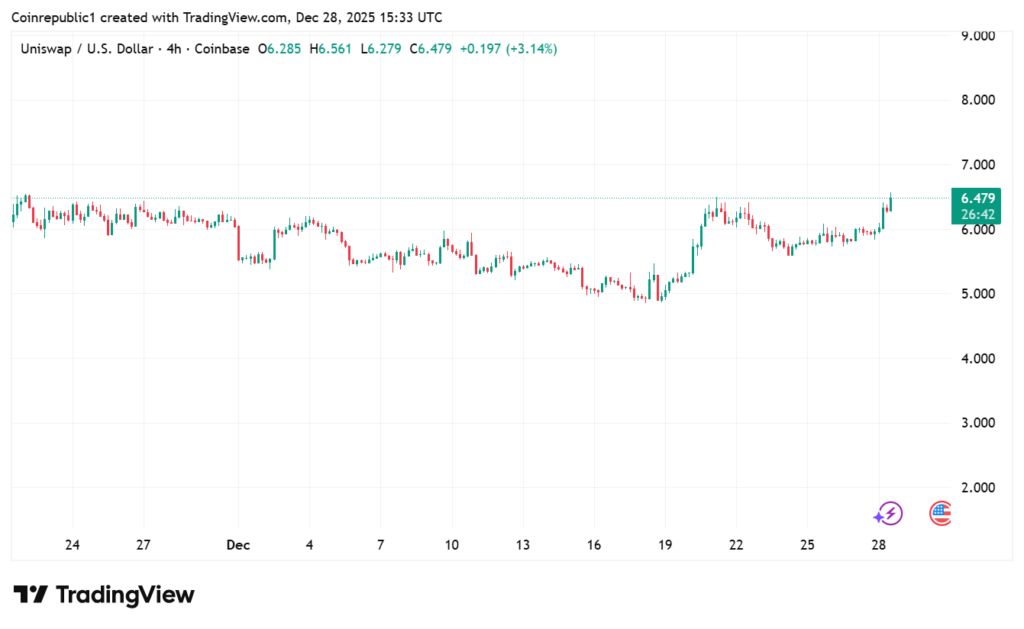Click the 19 date marker on the time axis
The width and height of the screenshot is (1024, 629).
click(x=665, y=545)
